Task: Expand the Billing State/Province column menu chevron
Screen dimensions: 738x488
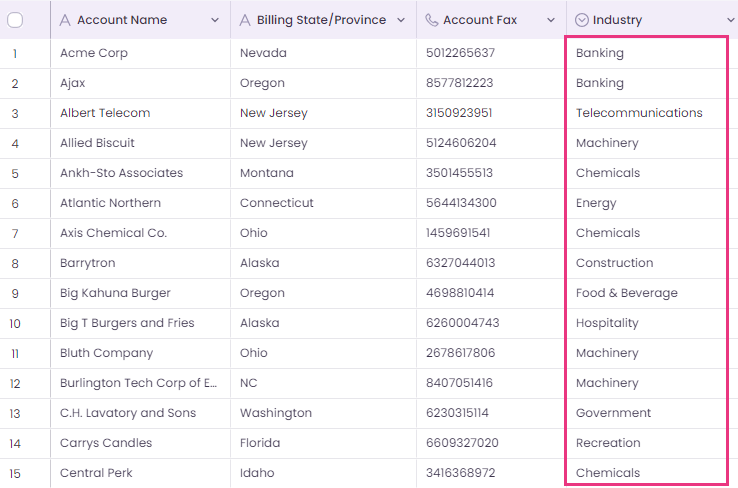Action: pos(401,20)
